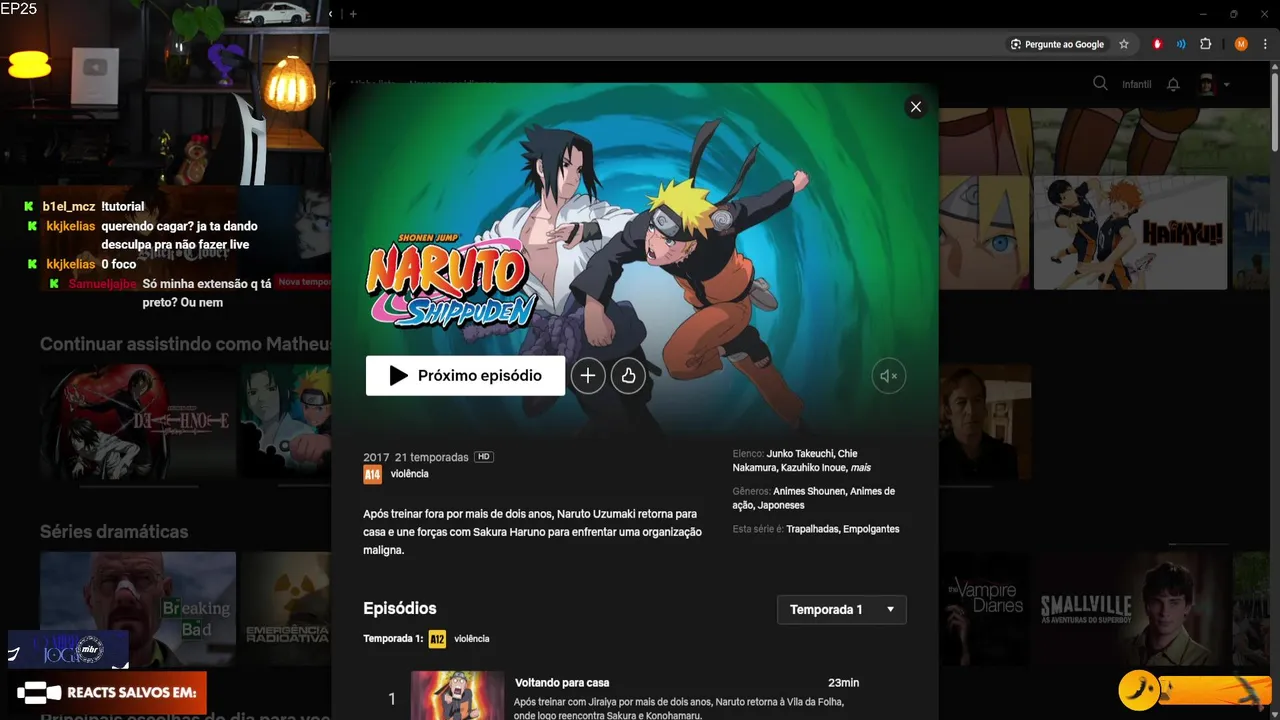Bookmark this page with the star icon

[1124, 44]
